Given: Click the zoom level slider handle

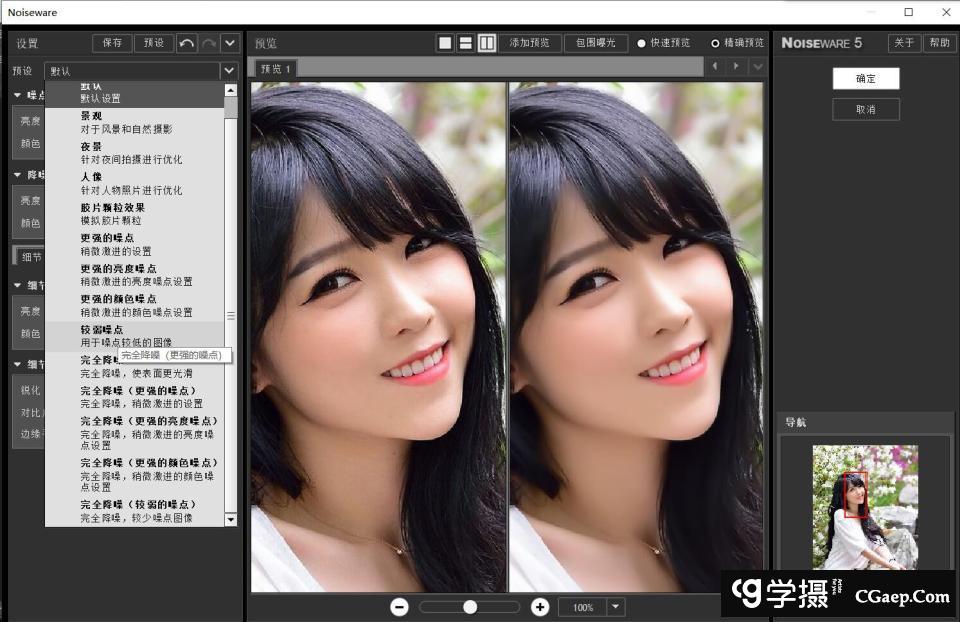Looking at the screenshot, I should 470,607.
